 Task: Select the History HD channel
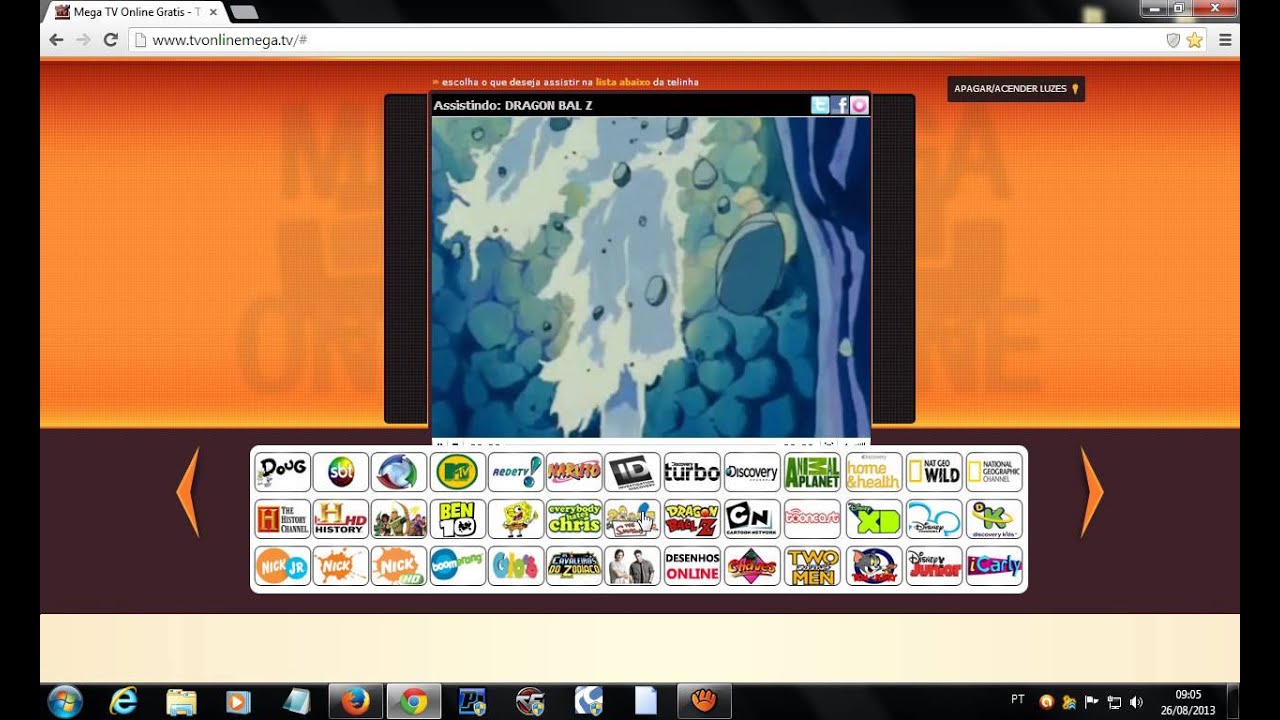pos(341,519)
